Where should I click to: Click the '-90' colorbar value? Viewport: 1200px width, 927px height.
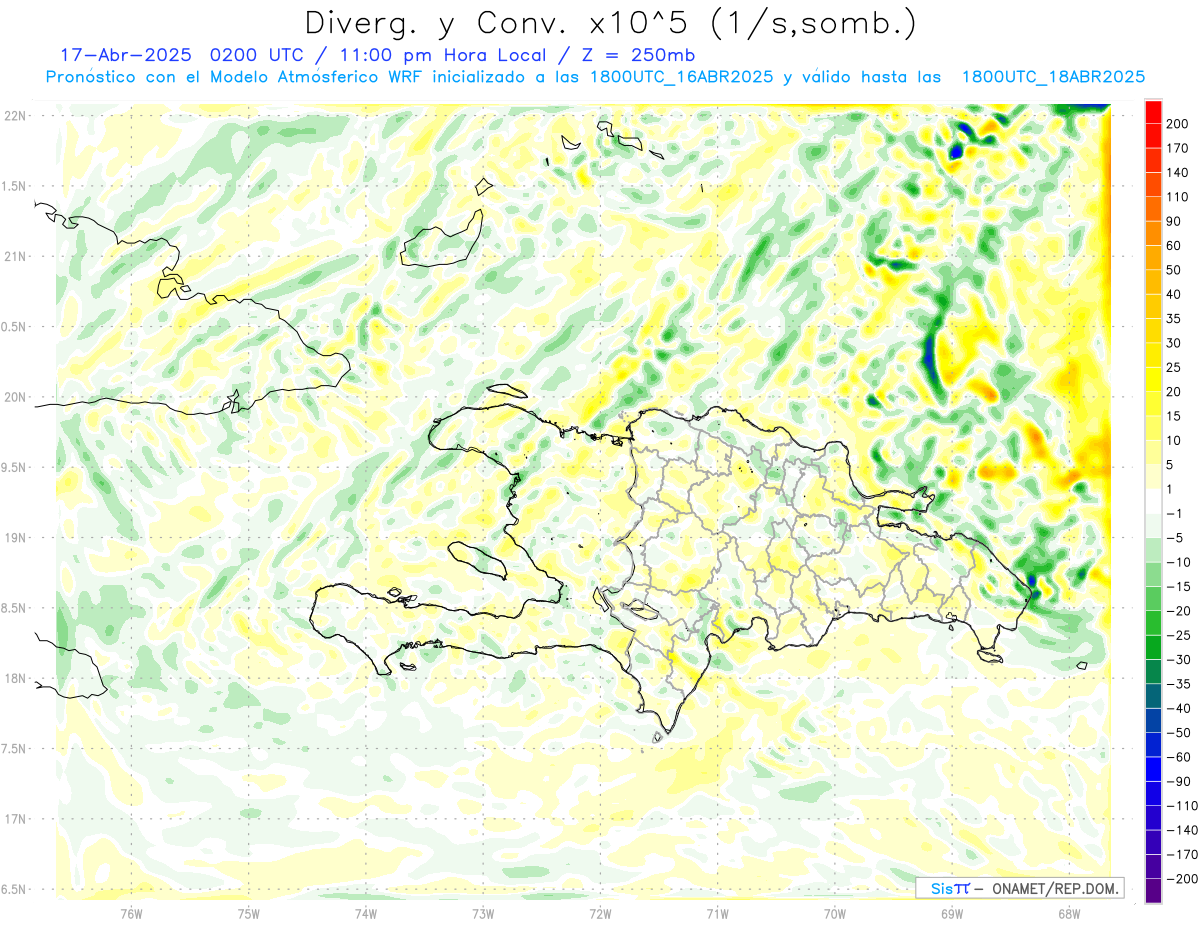[x=1179, y=781]
